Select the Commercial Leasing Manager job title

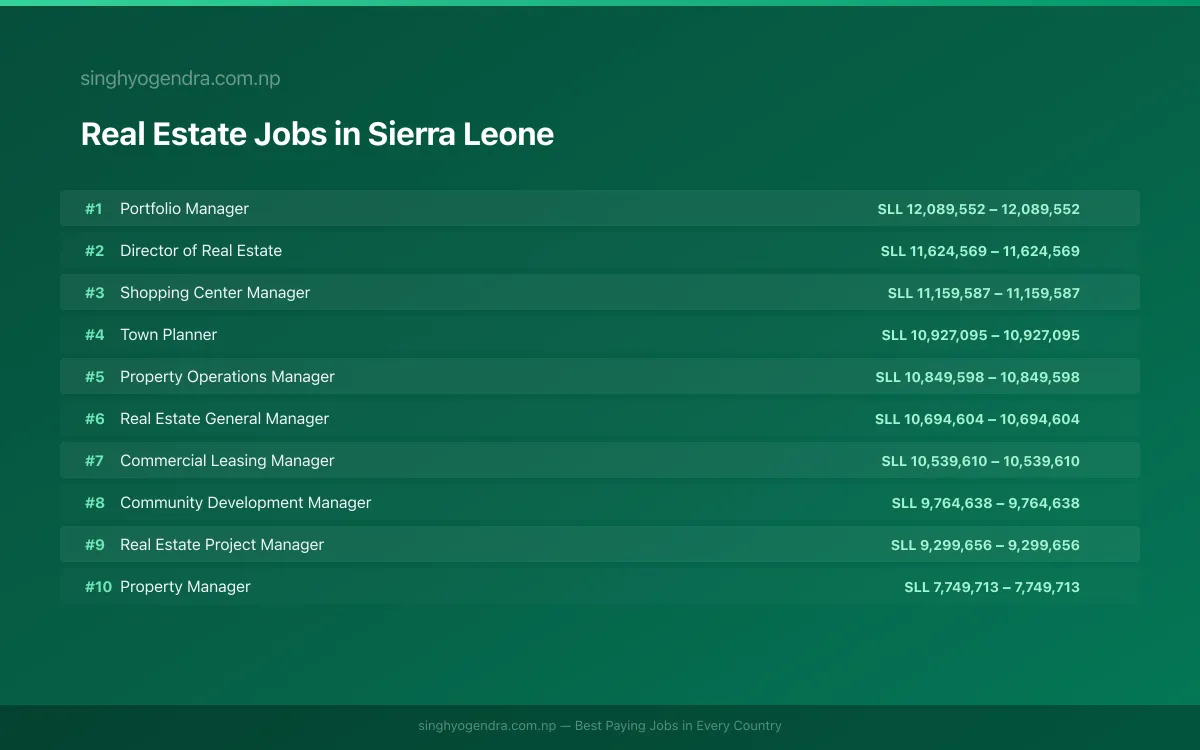pos(227,461)
